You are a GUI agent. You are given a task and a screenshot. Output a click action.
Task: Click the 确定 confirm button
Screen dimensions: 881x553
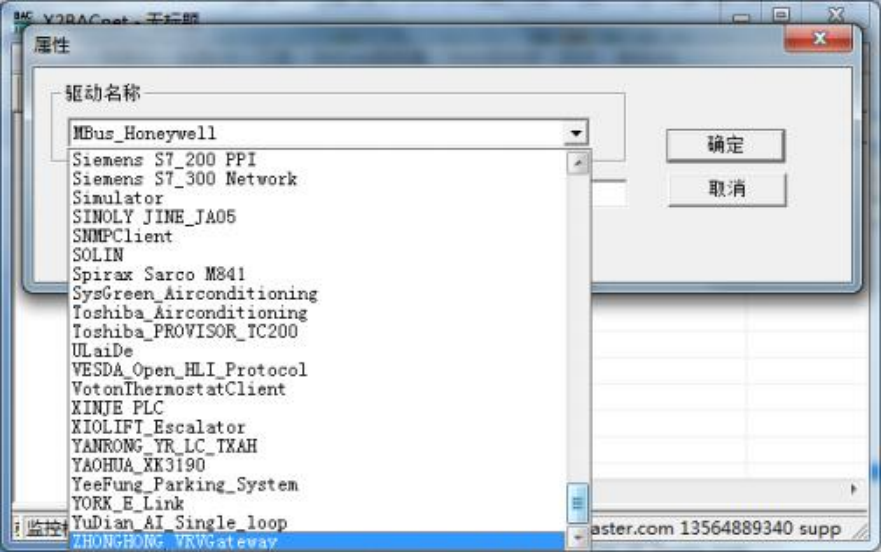725,145
